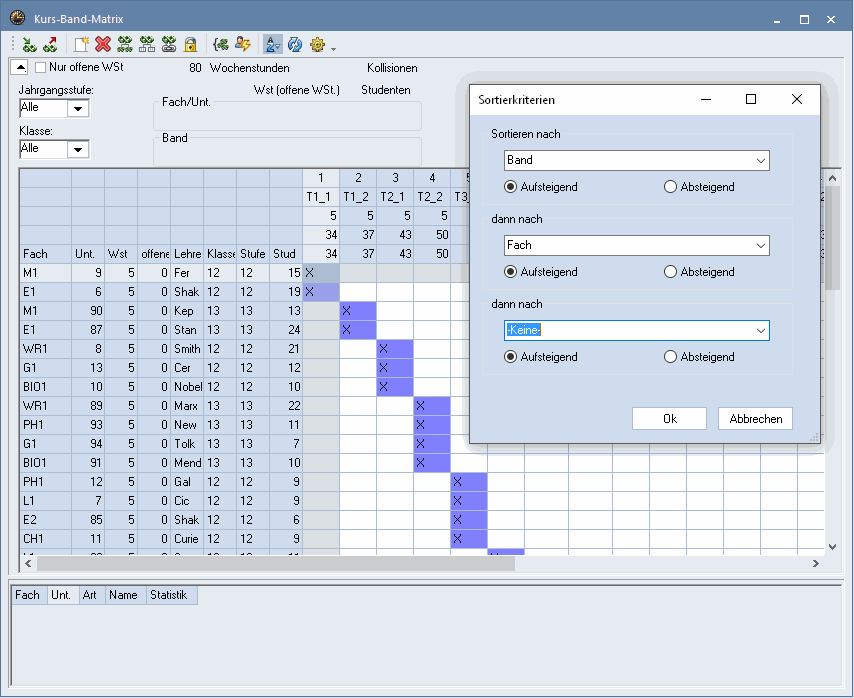Click the Stud column header

[286, 254]
